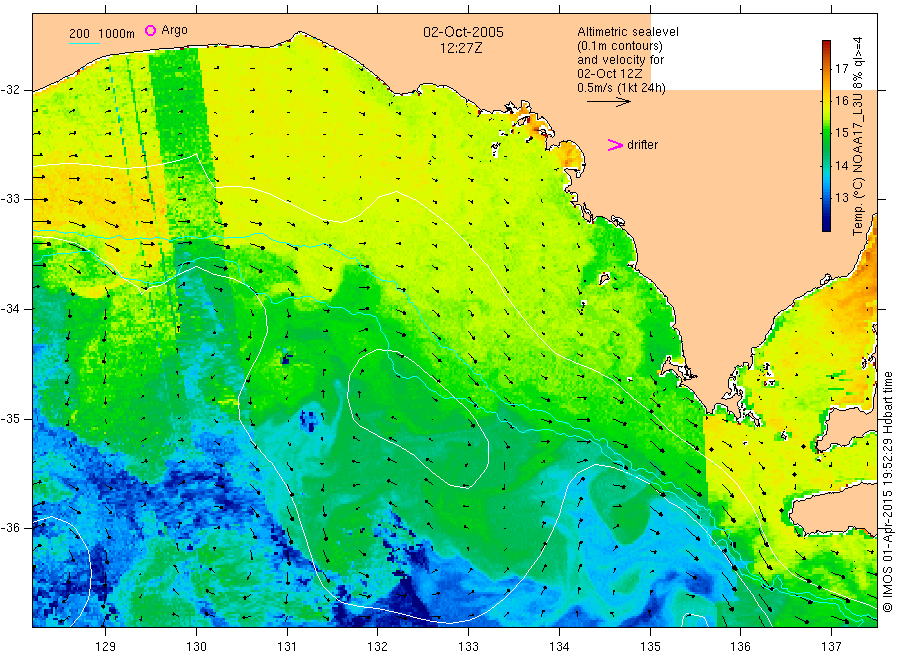Click the 132 longitude axis label
The height and width of the screenshot is (660, 900).
(x=378, y=647)
